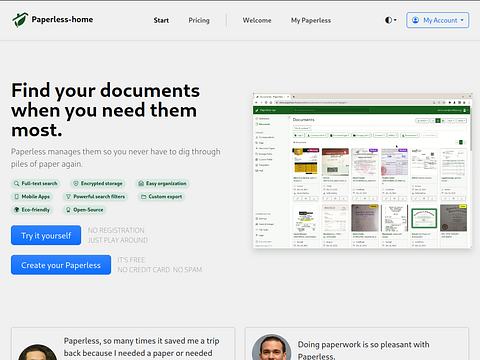Image resolution: width=480 pixels, height=360 pixels.
Task: Click the Create your Paperless button
Action: click(61, 265)
